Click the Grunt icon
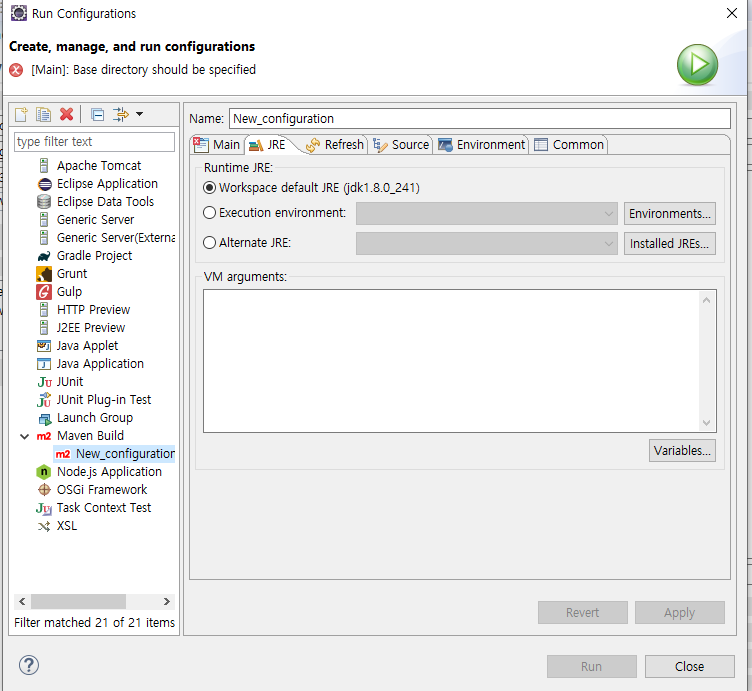The height and width of the screenshot is (691, 752). [x=44, y=274]
